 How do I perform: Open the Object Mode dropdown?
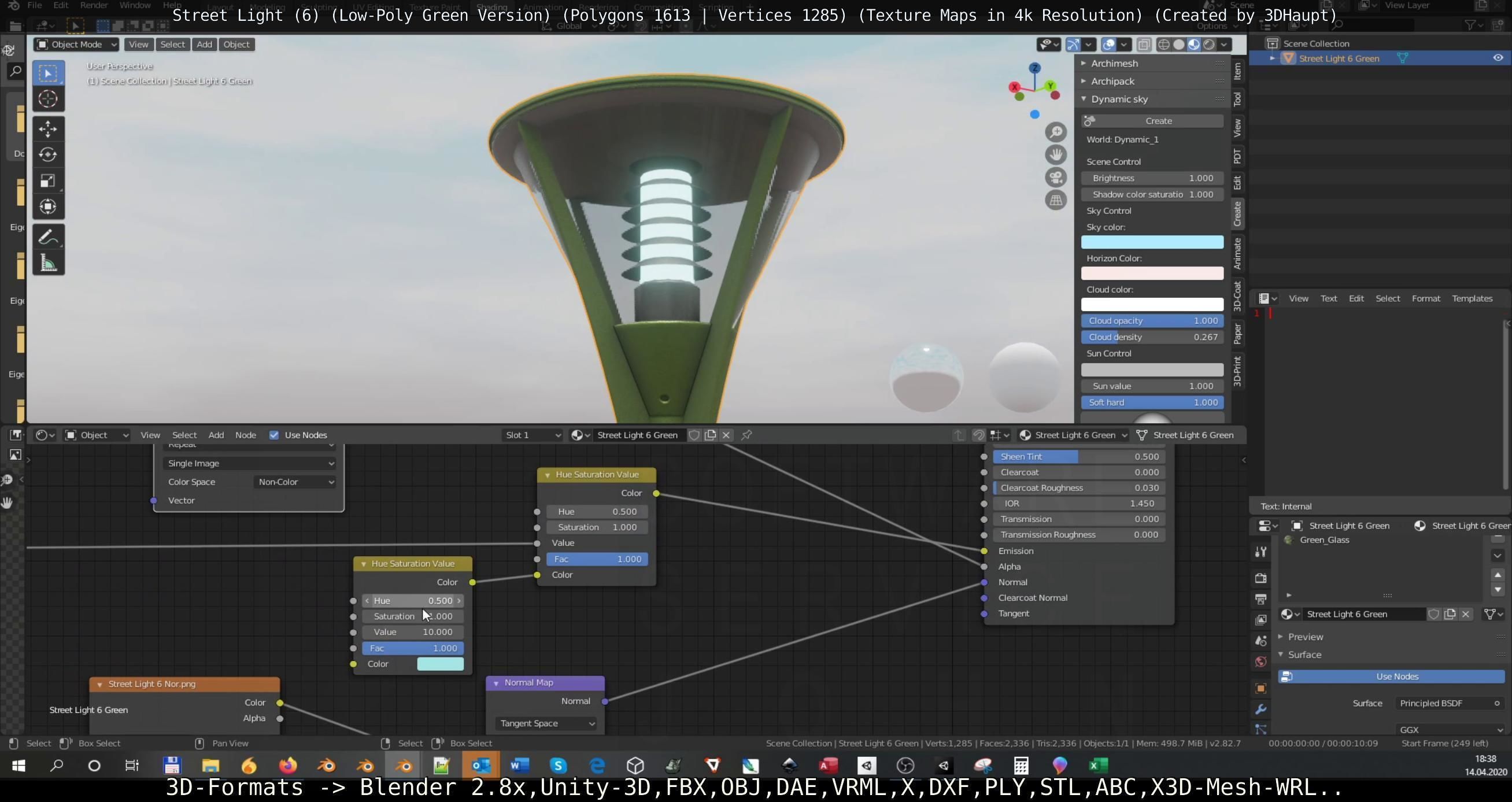tap(76, 45)
